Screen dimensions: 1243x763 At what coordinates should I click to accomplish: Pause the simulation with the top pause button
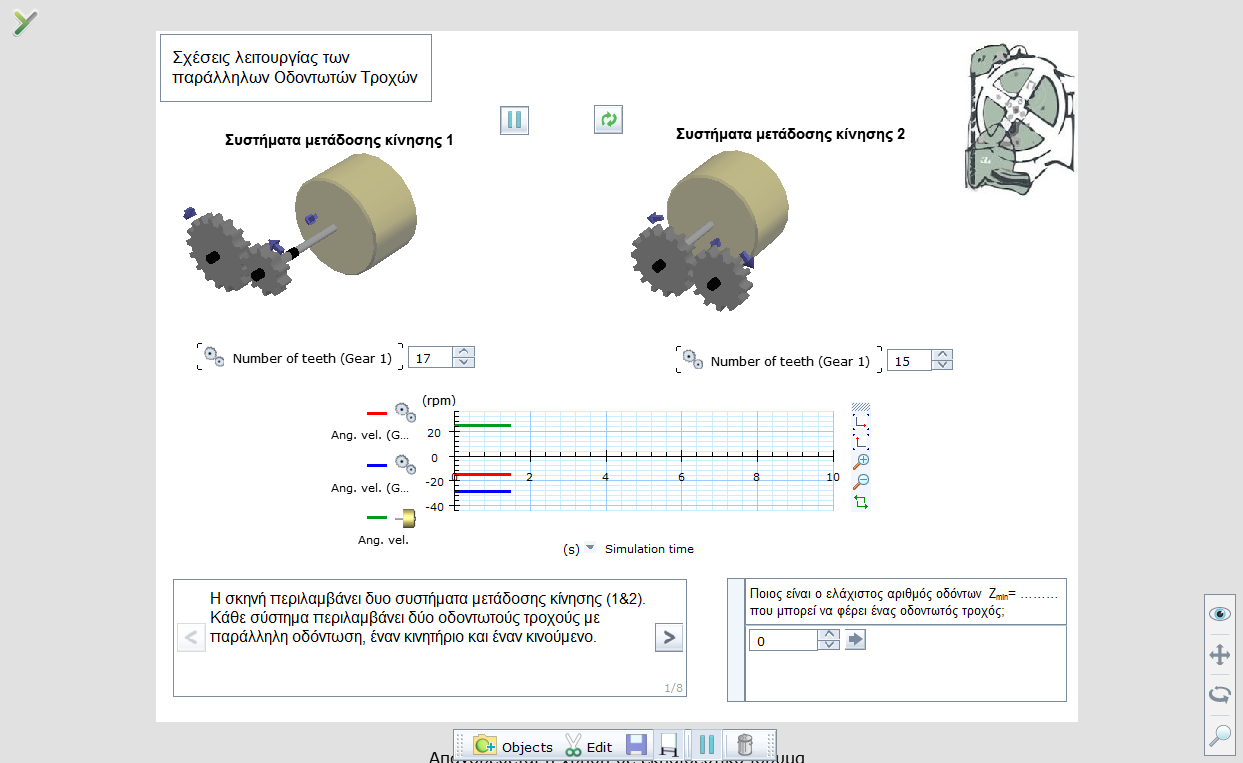(x=514, y=120)
